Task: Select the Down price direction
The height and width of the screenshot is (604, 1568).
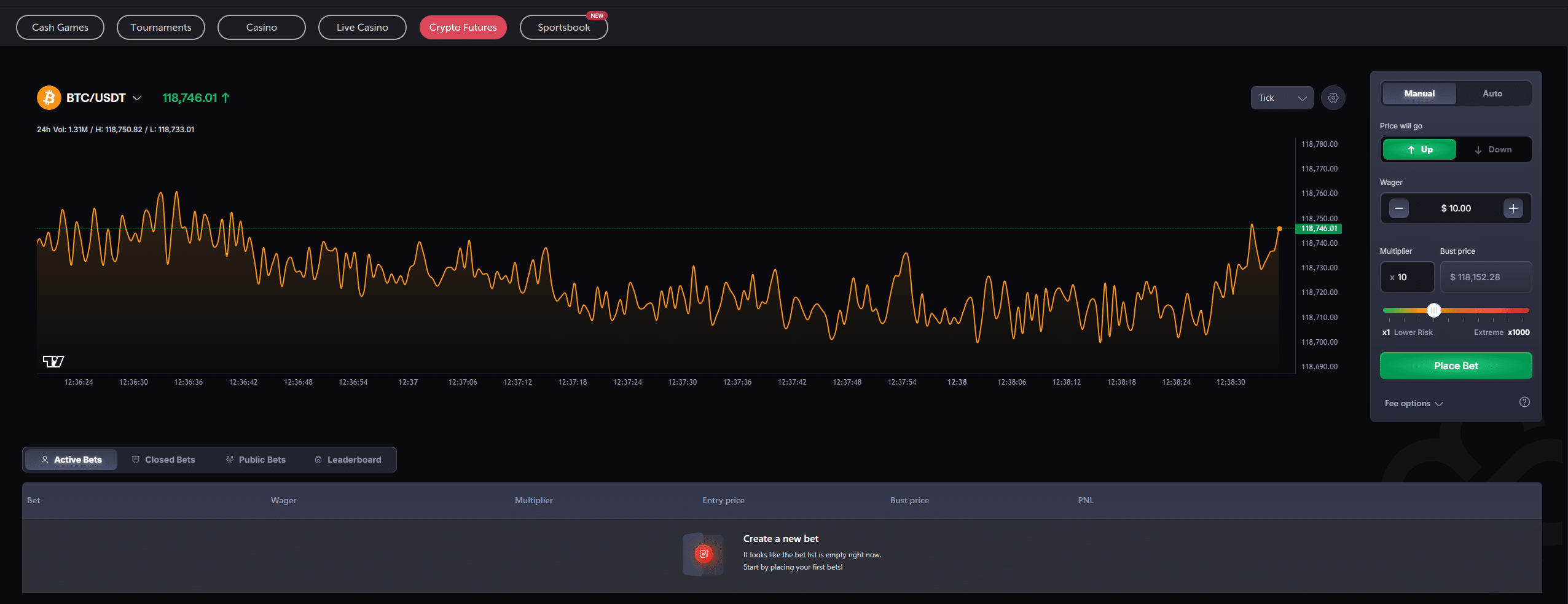Action: click(x=1493, y=149)
